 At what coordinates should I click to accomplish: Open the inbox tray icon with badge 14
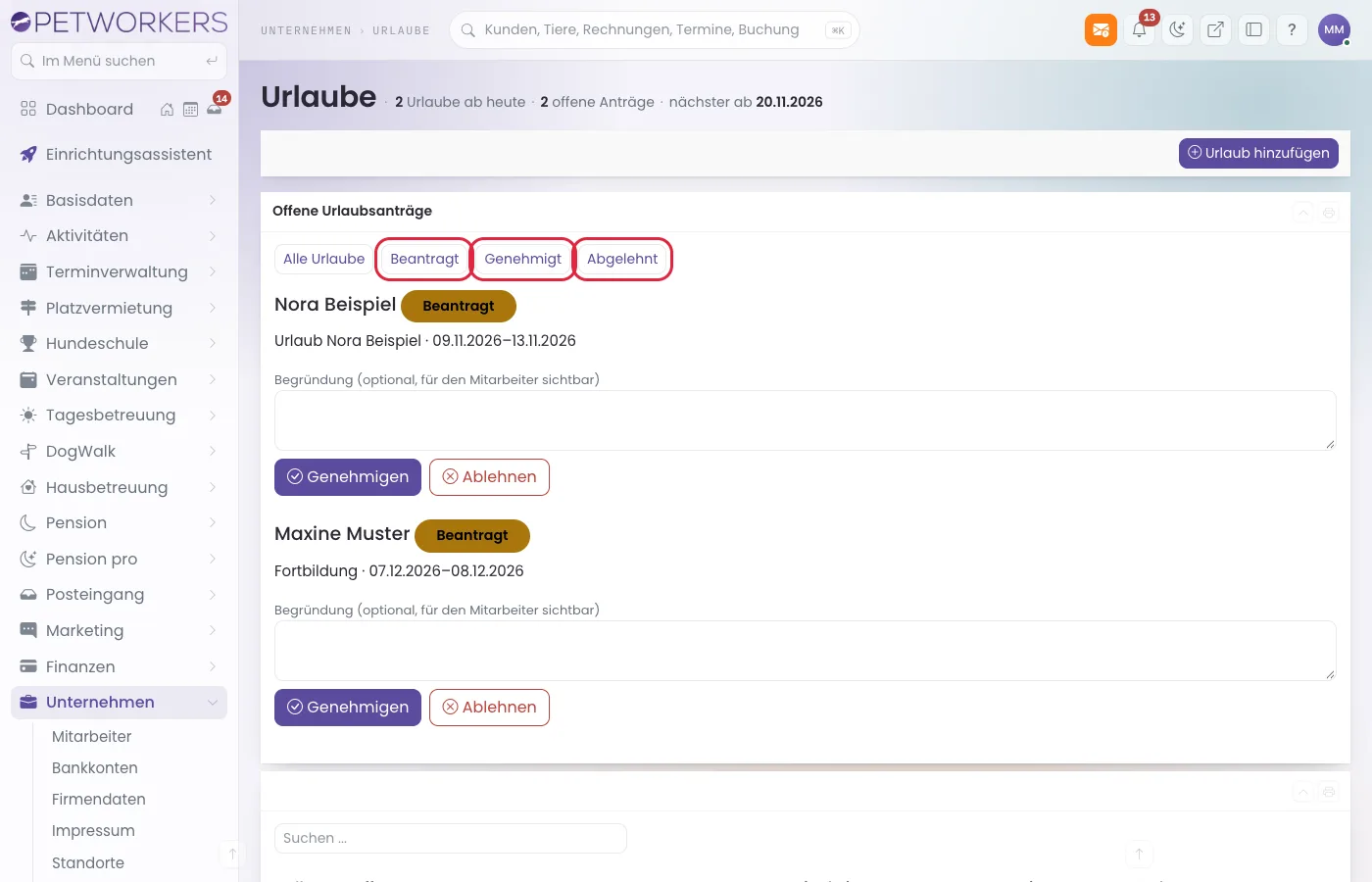215,109
